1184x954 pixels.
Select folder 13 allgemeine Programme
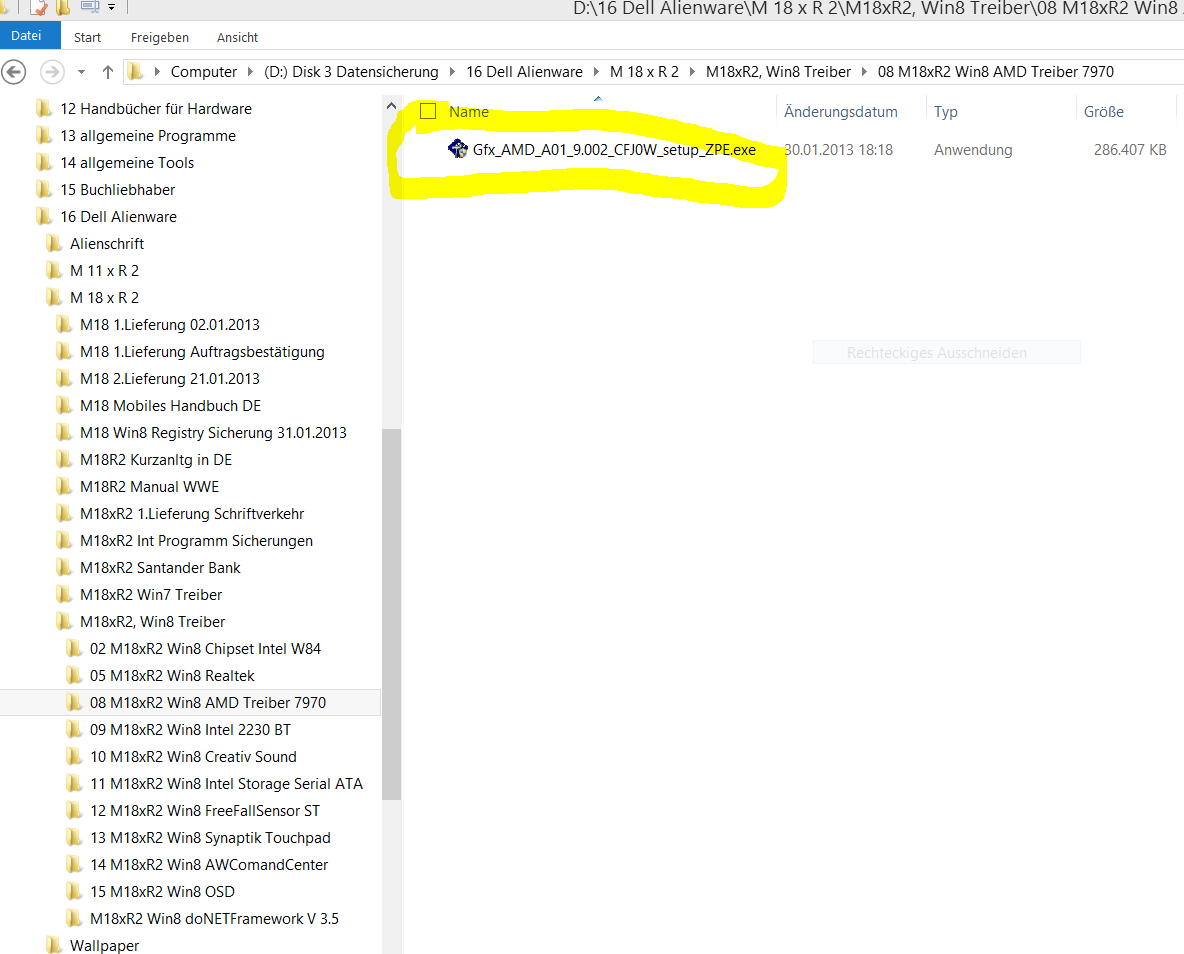pos(147,136)
